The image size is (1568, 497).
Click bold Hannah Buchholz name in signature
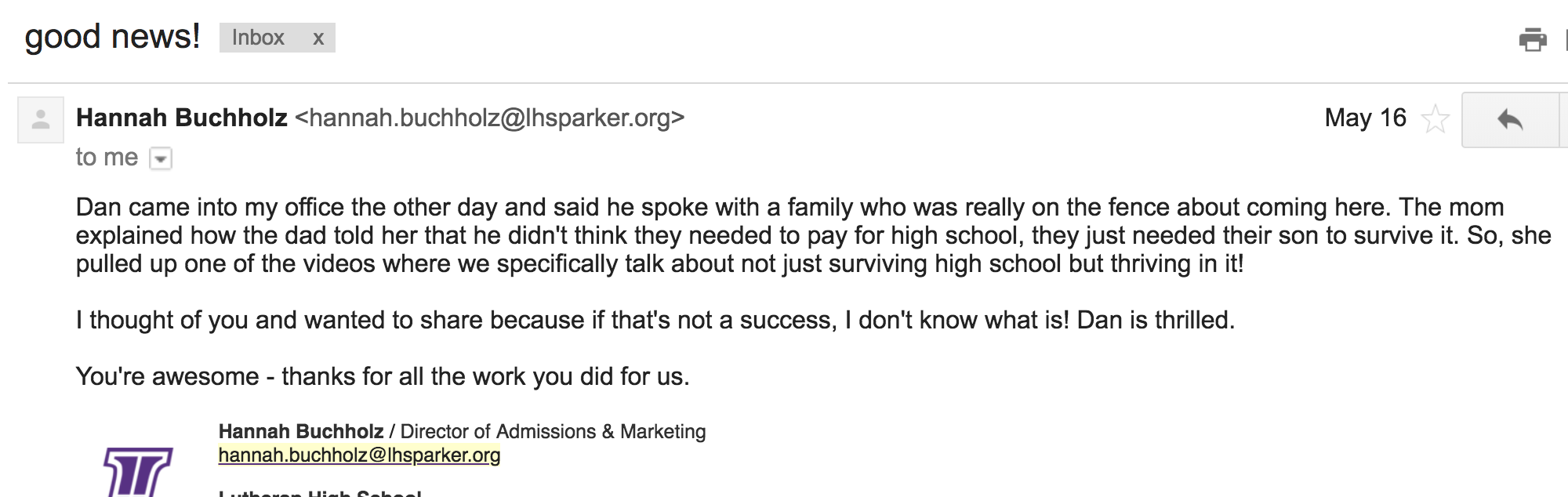pos(301,432)
